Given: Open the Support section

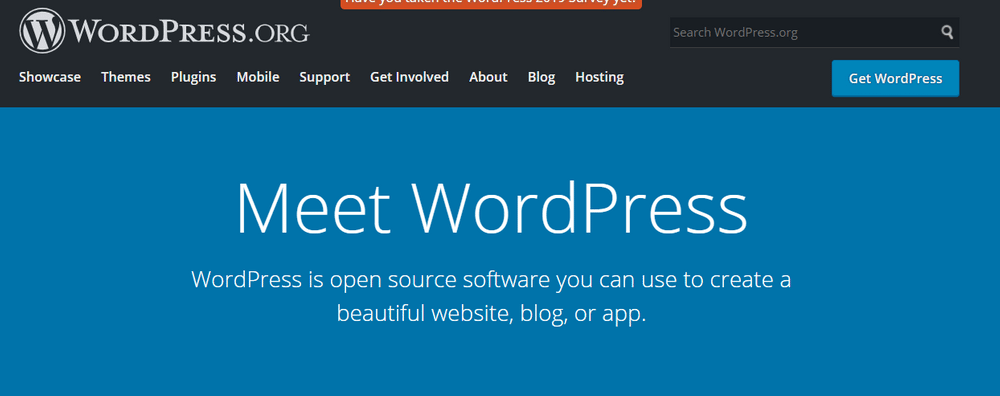Looking at the screenshot, I should point(325,77).
